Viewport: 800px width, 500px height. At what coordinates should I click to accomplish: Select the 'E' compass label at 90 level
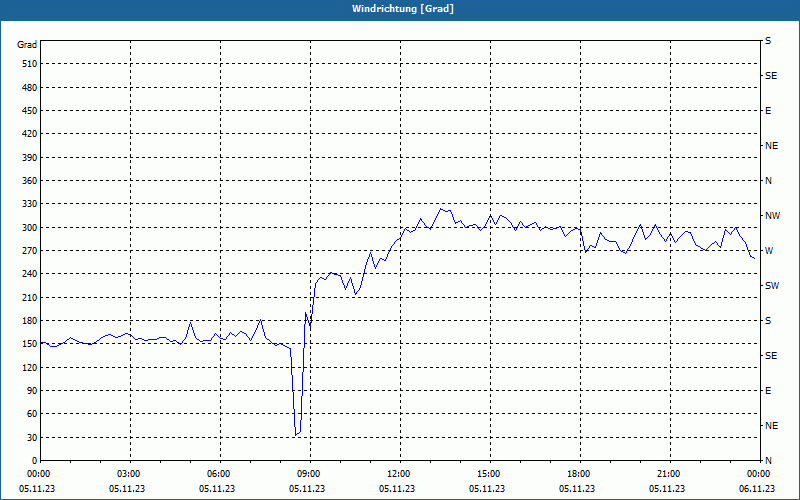(768, 391)
